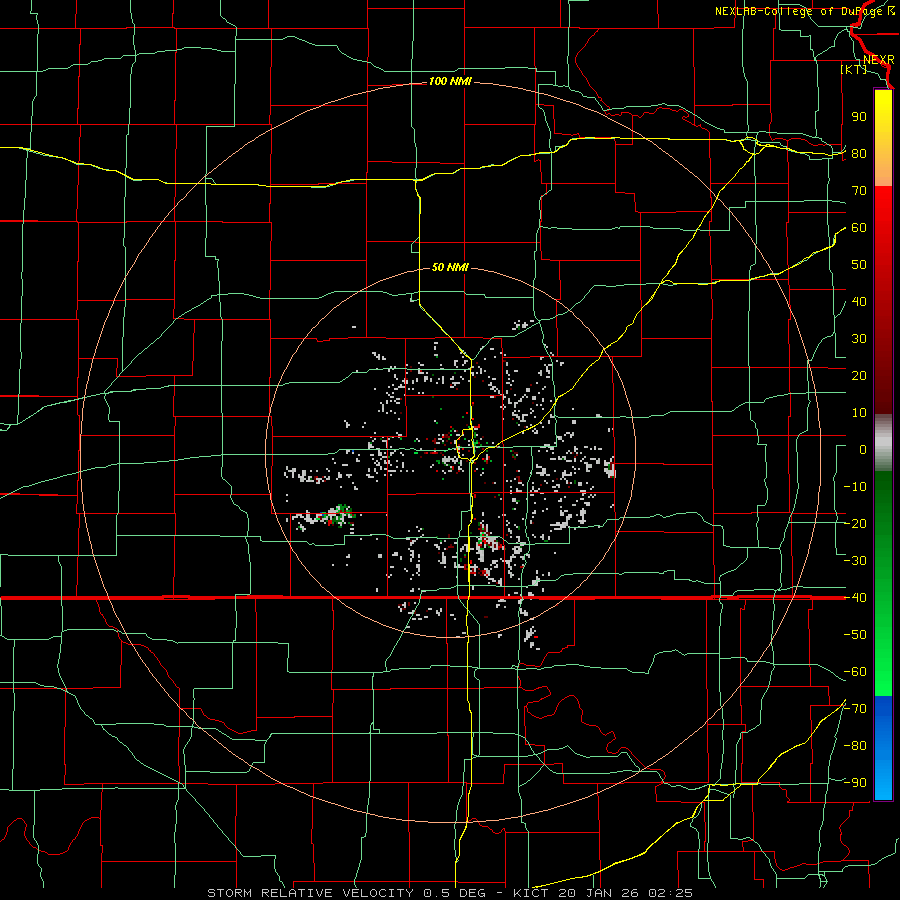Select the 100 NMI range ring label
The height and width of the screenshot is (900, 900).
coord(450,82)
